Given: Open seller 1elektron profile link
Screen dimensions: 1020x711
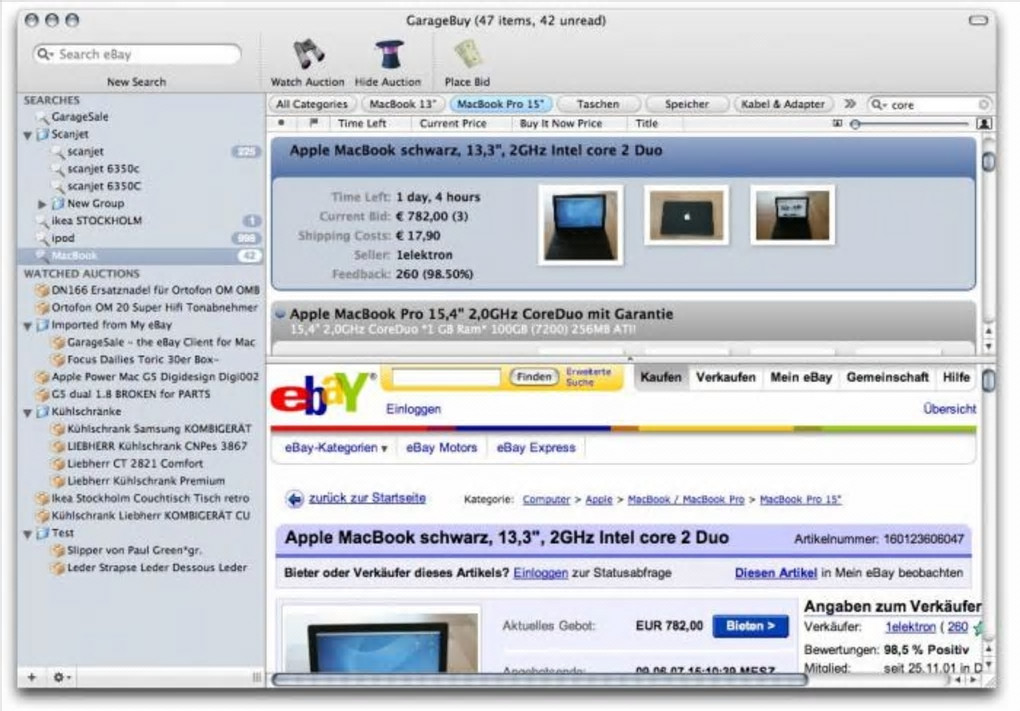Looking at the screenshot, I should [910, 627].
